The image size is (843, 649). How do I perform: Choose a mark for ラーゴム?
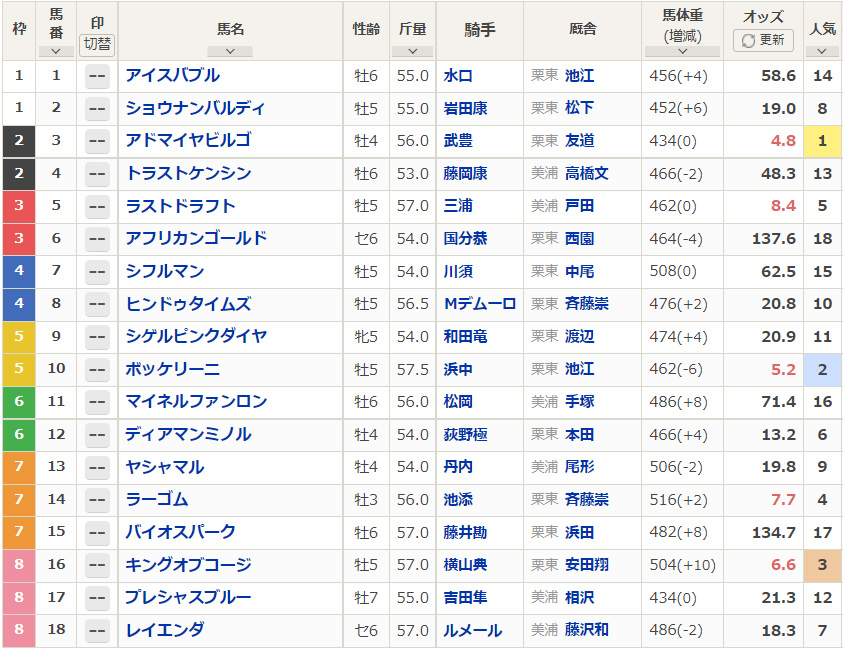pyautogui.click(x=97, y=500)
